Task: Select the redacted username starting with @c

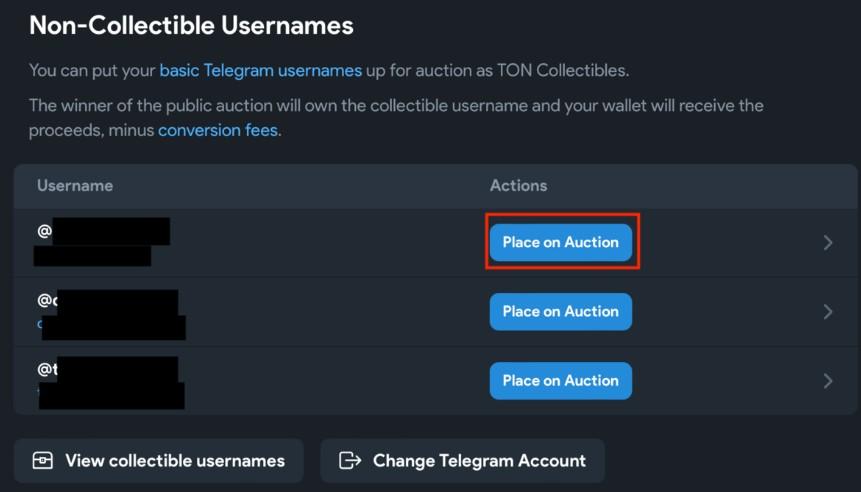Action: pyautogui.click(x=108, y=301)
